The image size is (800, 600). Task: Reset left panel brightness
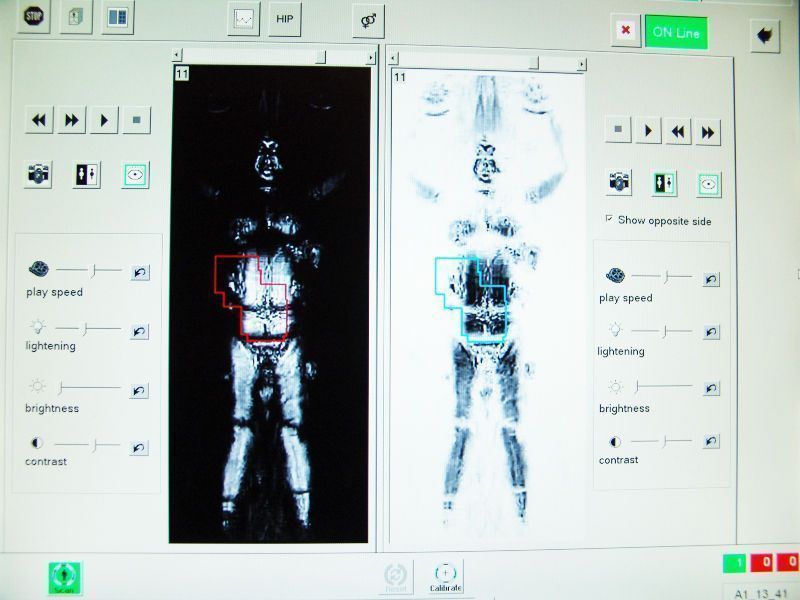pos(139,391)
